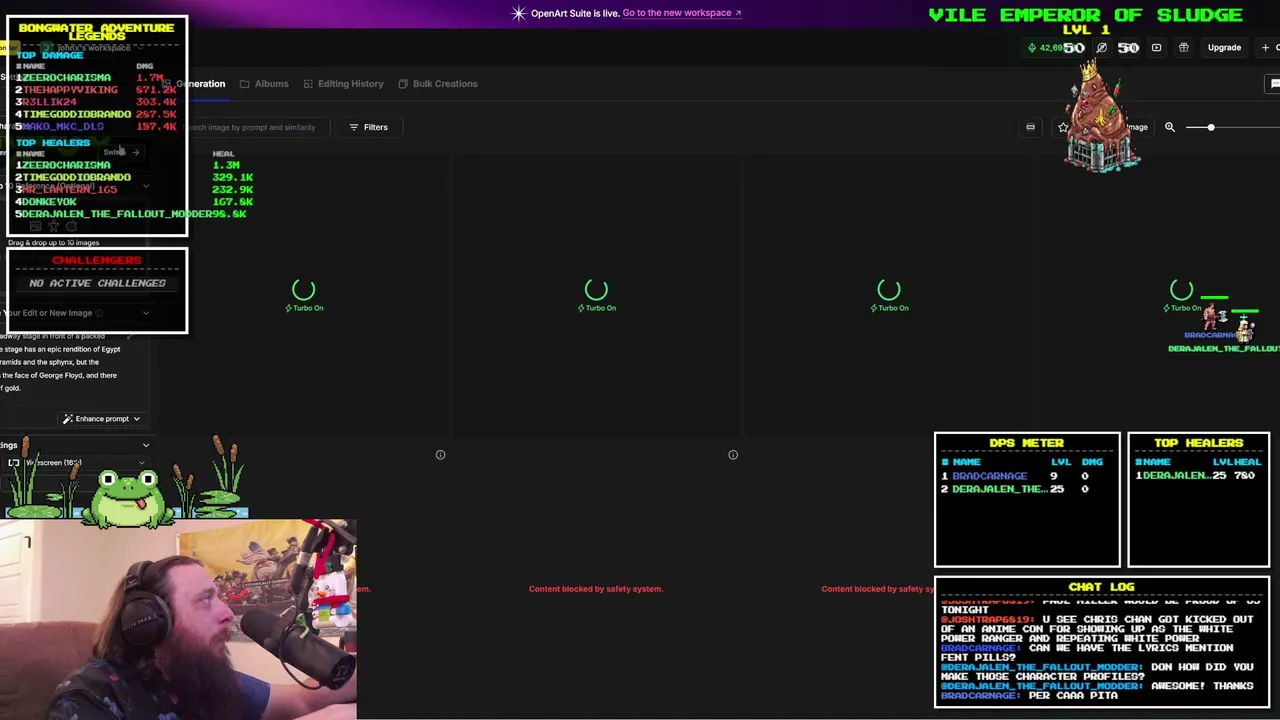Switch to the Bulk Creations tab
Viewport: 1280px width, 720px height.
tap(438, 84)
